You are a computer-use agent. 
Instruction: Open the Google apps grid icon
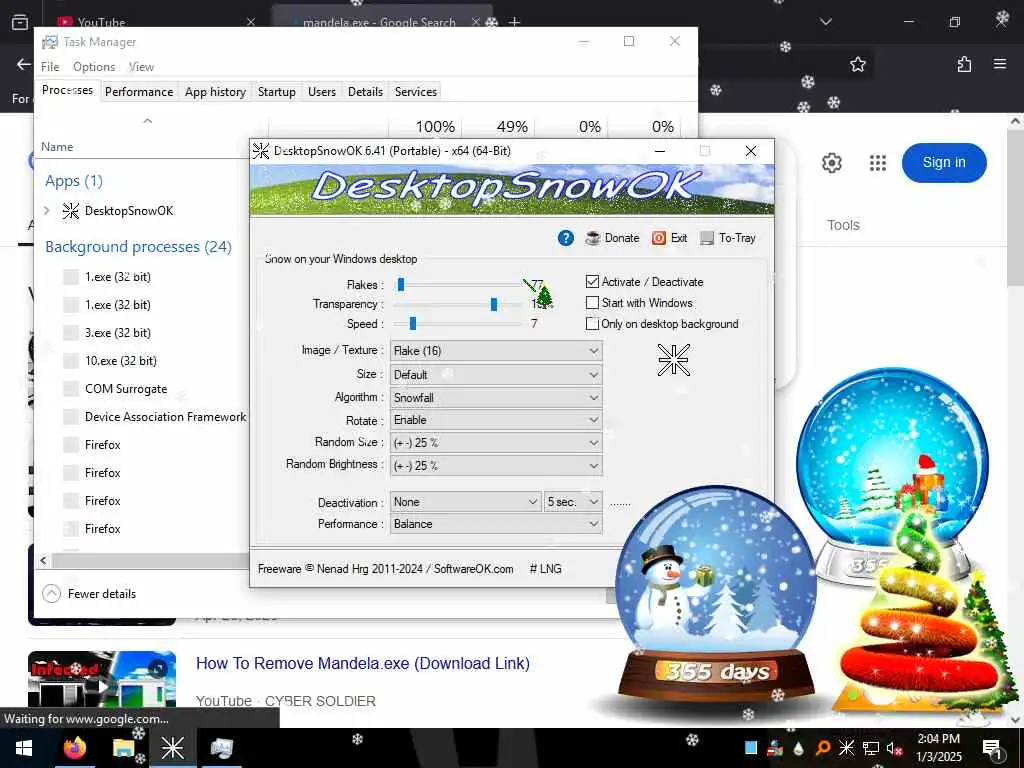pyautogui.click(x=878, y=163)
